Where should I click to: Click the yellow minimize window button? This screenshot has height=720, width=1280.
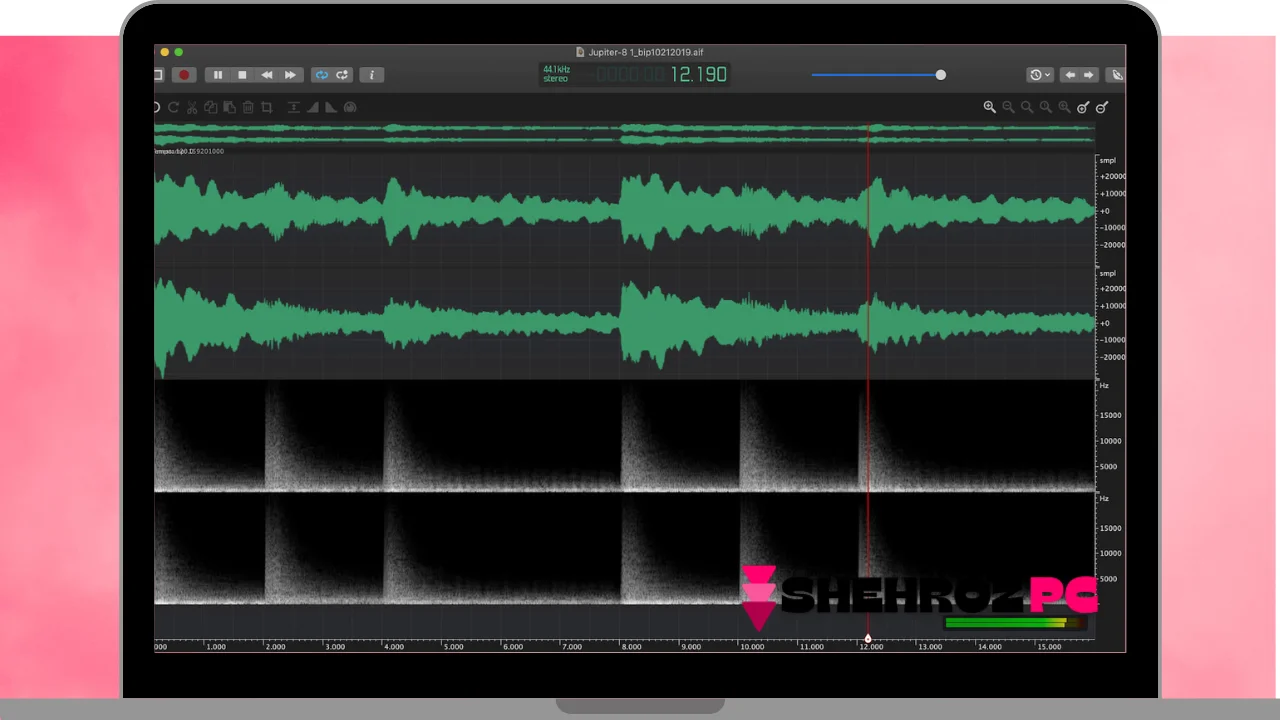[x=165, y=52]
